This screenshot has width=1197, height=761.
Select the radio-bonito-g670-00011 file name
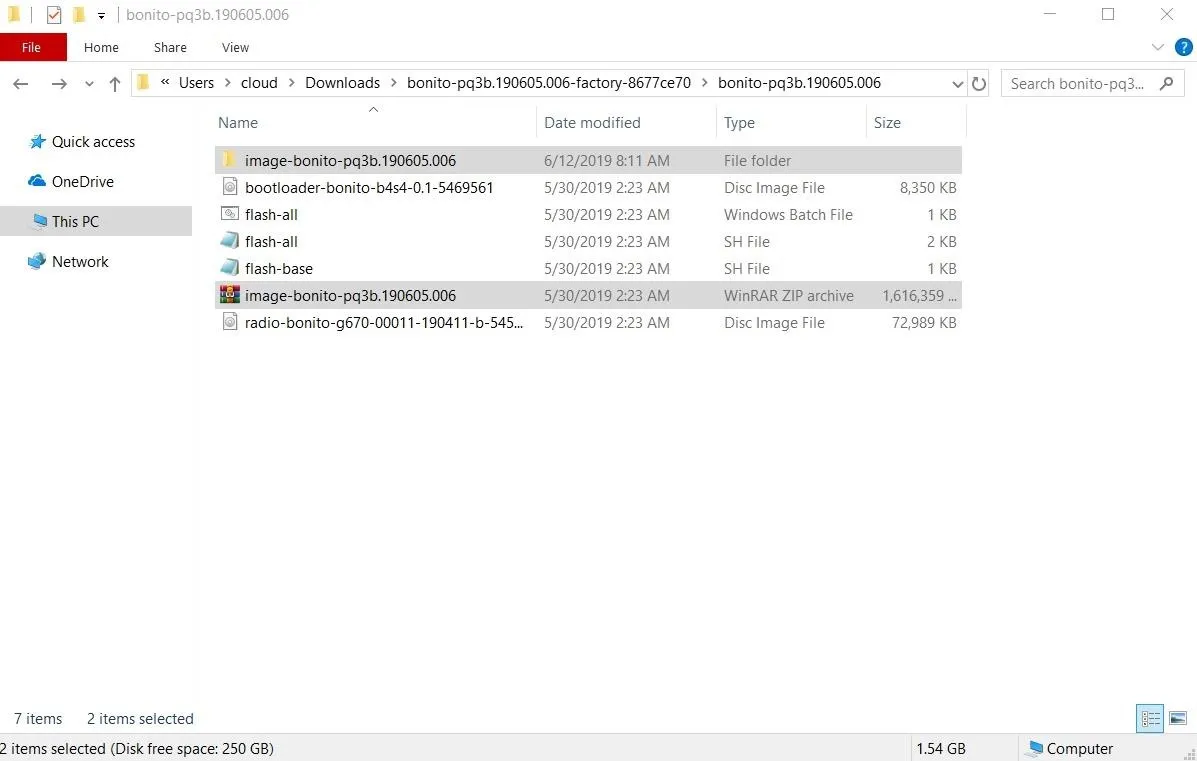point(384,322)
